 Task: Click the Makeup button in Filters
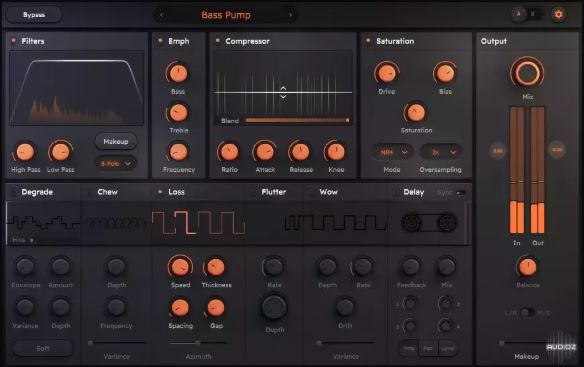(x=116, y=142)
